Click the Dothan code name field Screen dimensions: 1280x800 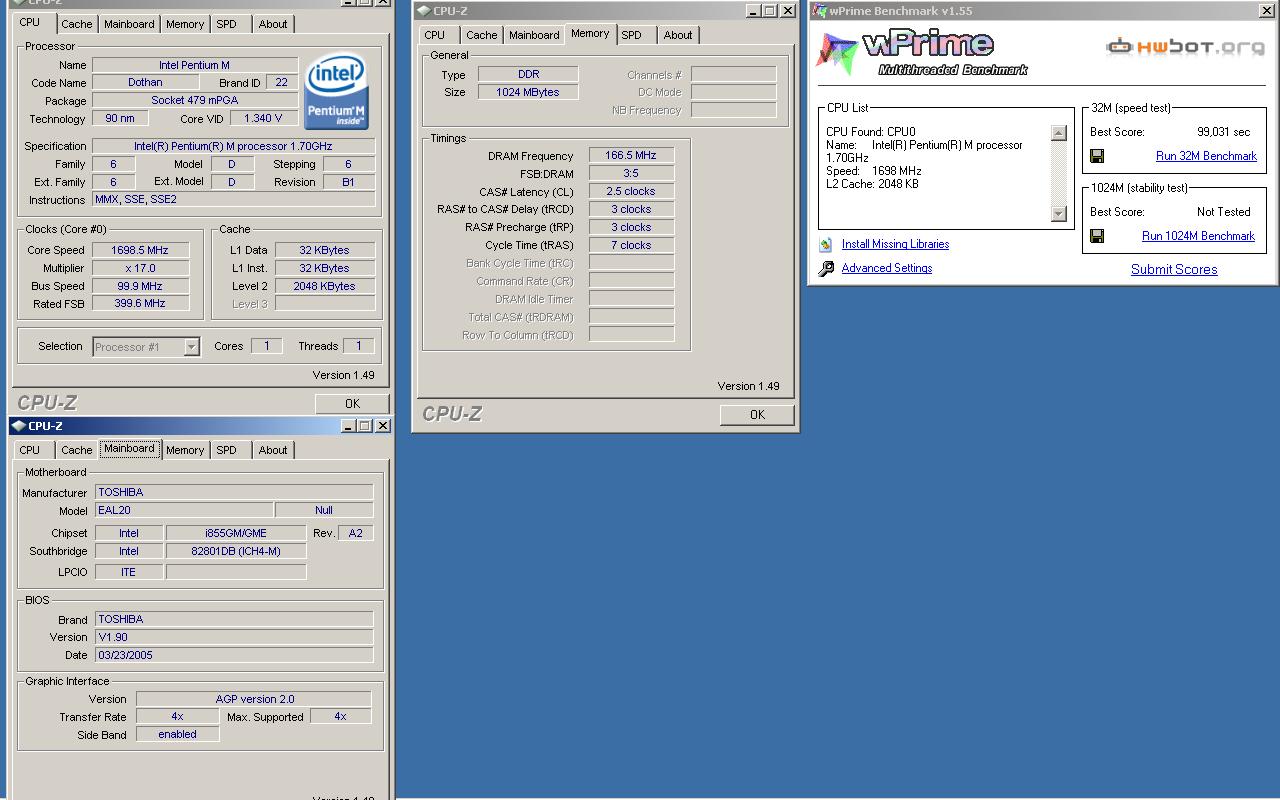[145, 83]
